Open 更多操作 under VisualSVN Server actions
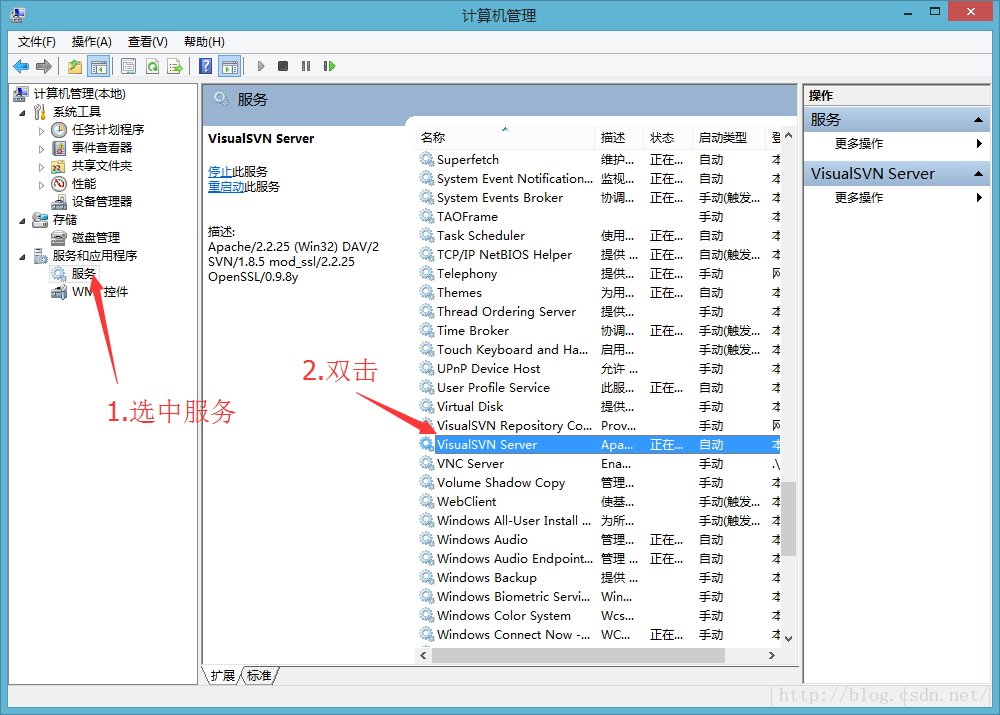The height and width of the screenshot is (715, 1000). tap(858, 198)
